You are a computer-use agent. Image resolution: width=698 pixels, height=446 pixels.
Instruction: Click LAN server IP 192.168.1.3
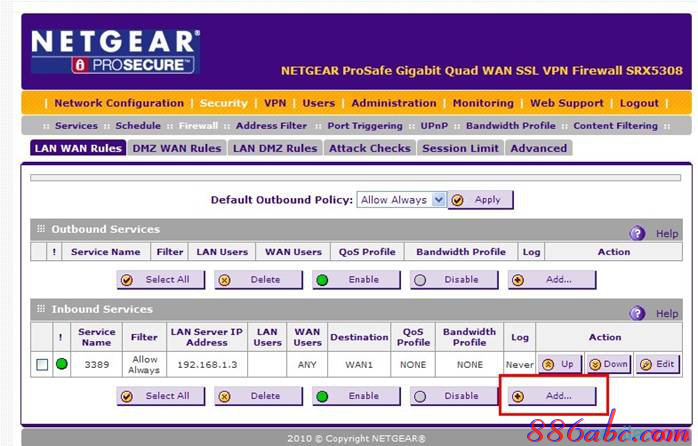[207, 365]
